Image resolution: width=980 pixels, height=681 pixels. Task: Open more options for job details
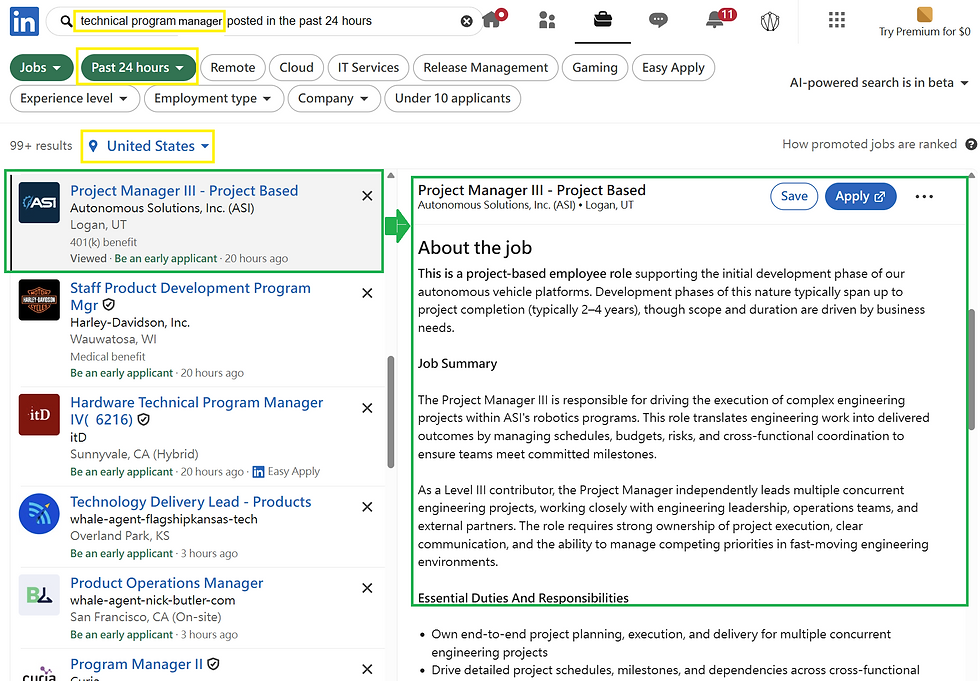[924, 197]
